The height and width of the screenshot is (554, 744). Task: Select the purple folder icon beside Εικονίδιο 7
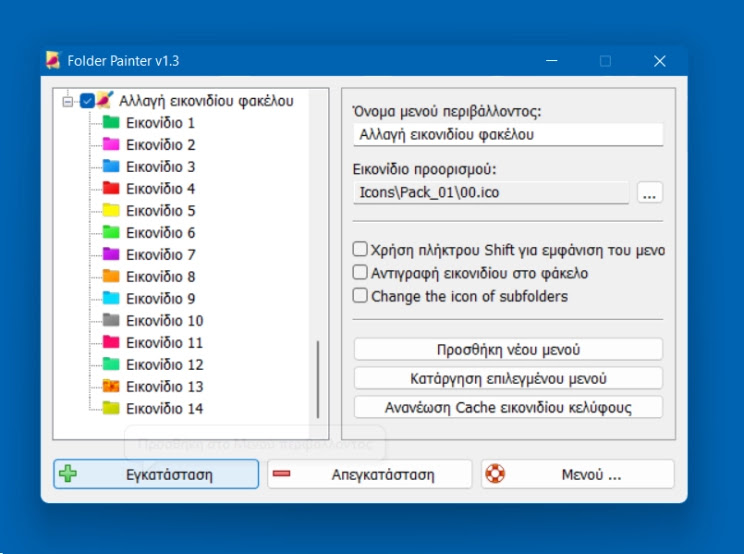click(x=111, y=254)
